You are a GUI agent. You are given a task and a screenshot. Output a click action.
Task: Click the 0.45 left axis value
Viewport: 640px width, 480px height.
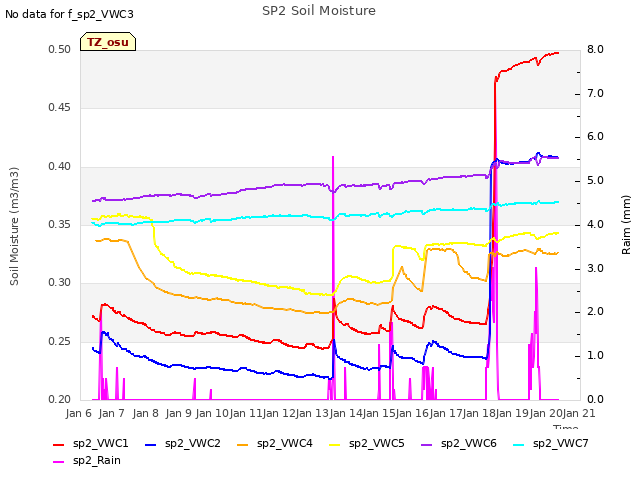(60, 107)
